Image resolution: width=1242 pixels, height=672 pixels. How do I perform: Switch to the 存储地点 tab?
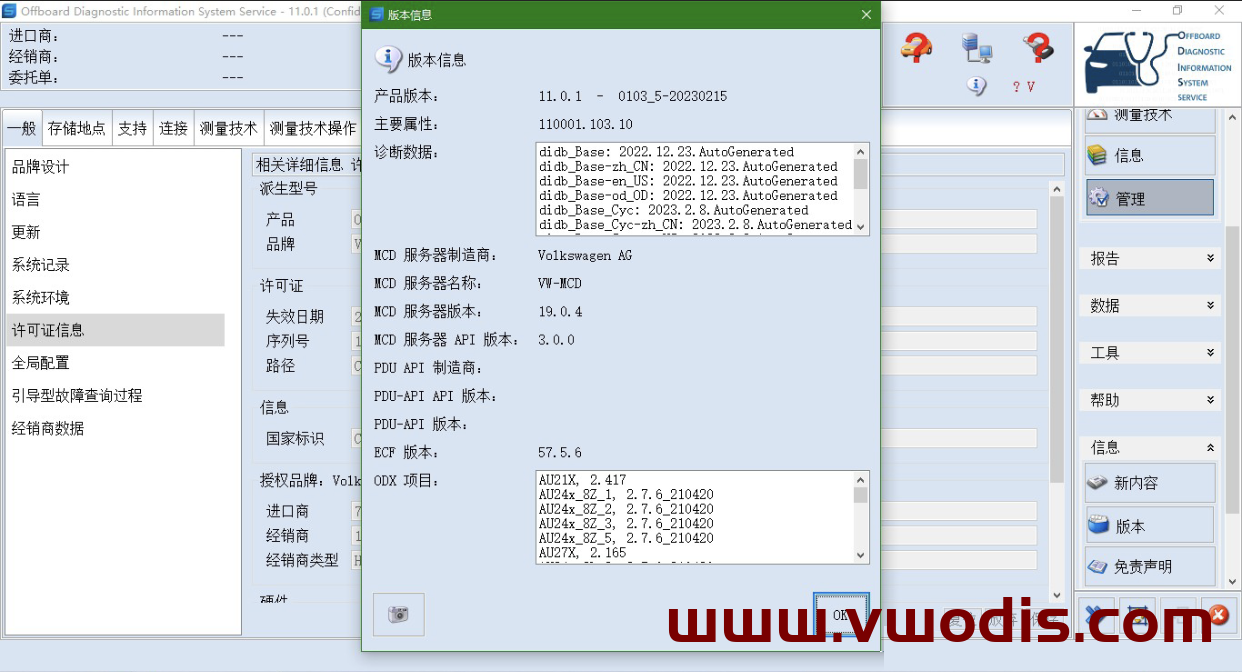coord(77,128)
